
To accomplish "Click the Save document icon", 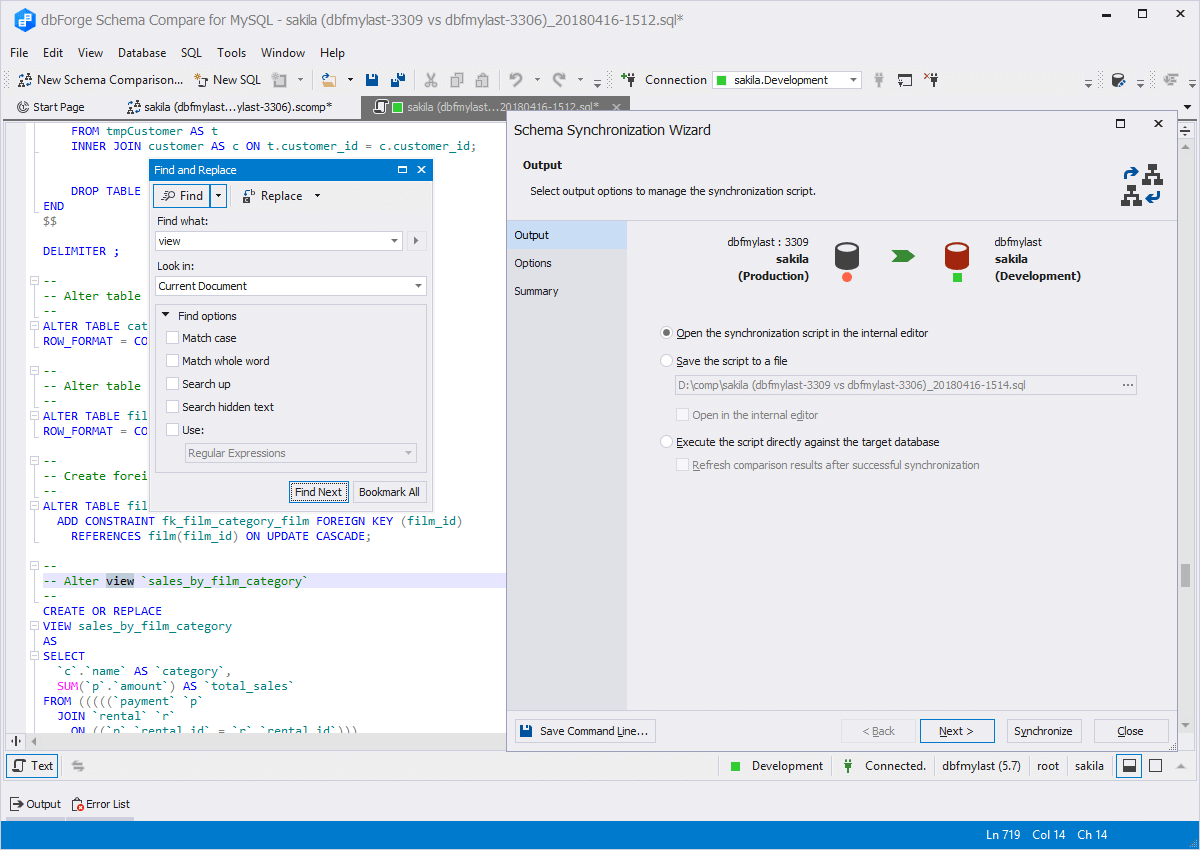I will coord(370,80).
